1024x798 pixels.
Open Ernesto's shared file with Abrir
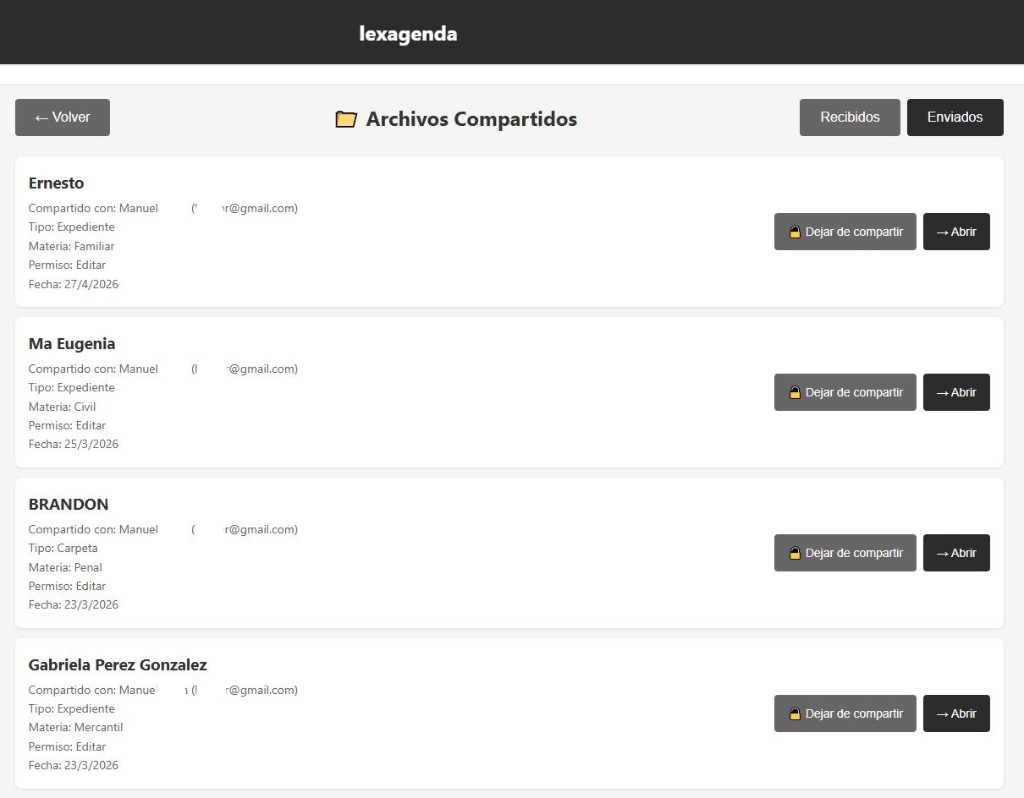coord(956,232)
